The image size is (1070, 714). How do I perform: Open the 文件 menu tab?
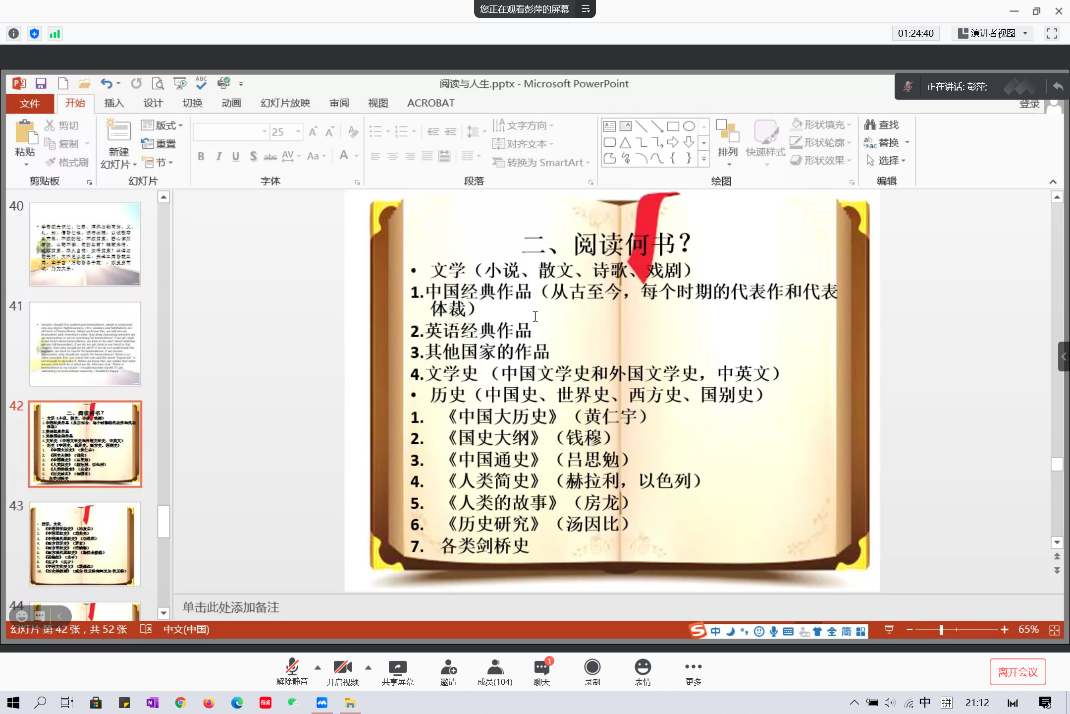tap(30, 103)
